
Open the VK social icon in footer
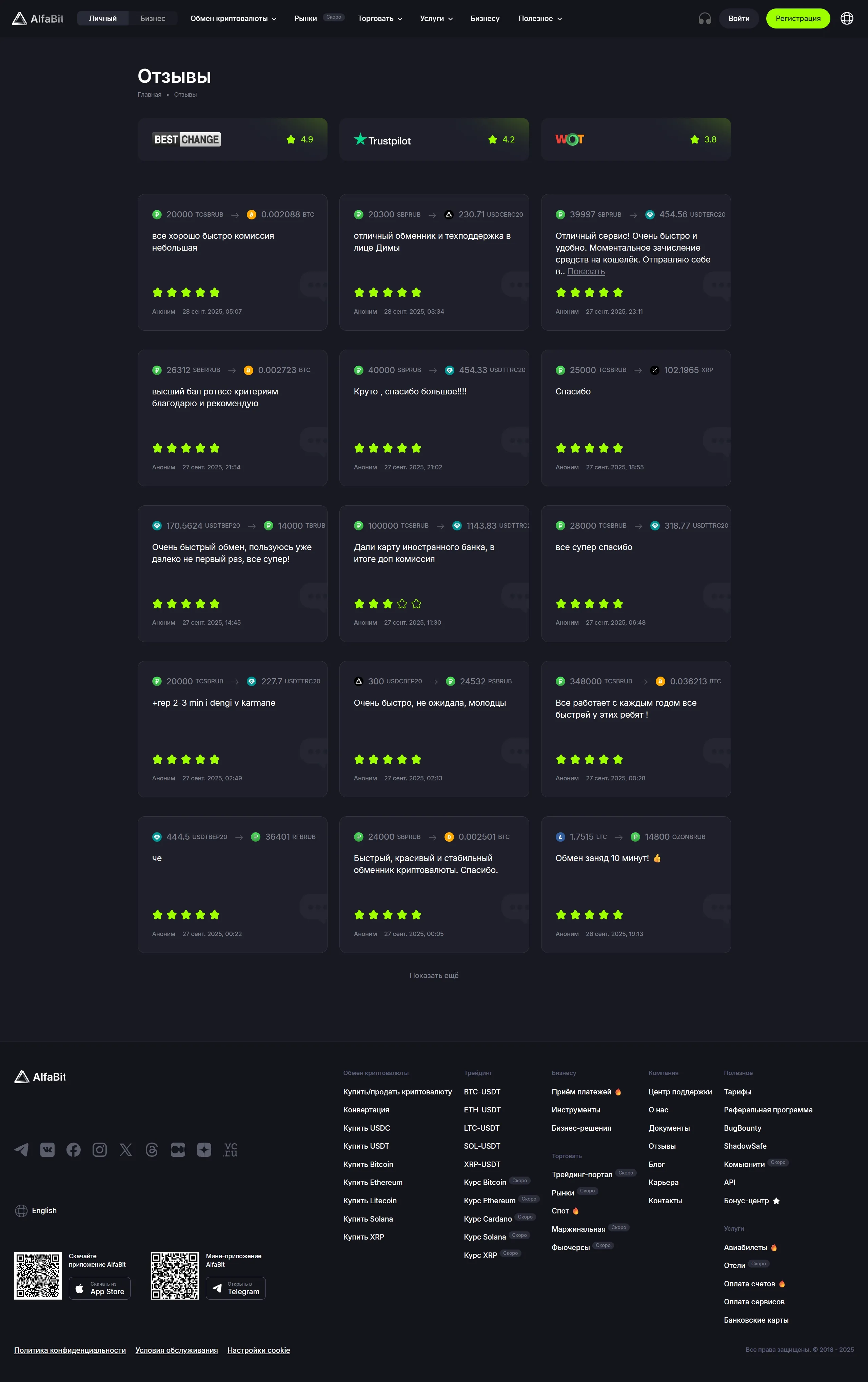pos(47,1150)
